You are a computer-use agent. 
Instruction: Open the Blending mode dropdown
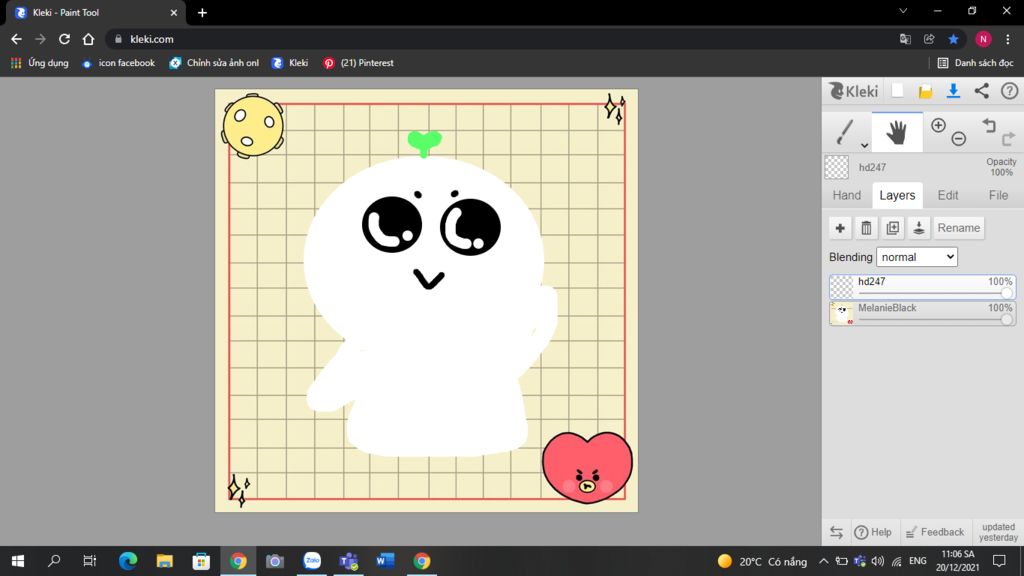point(917,257)
